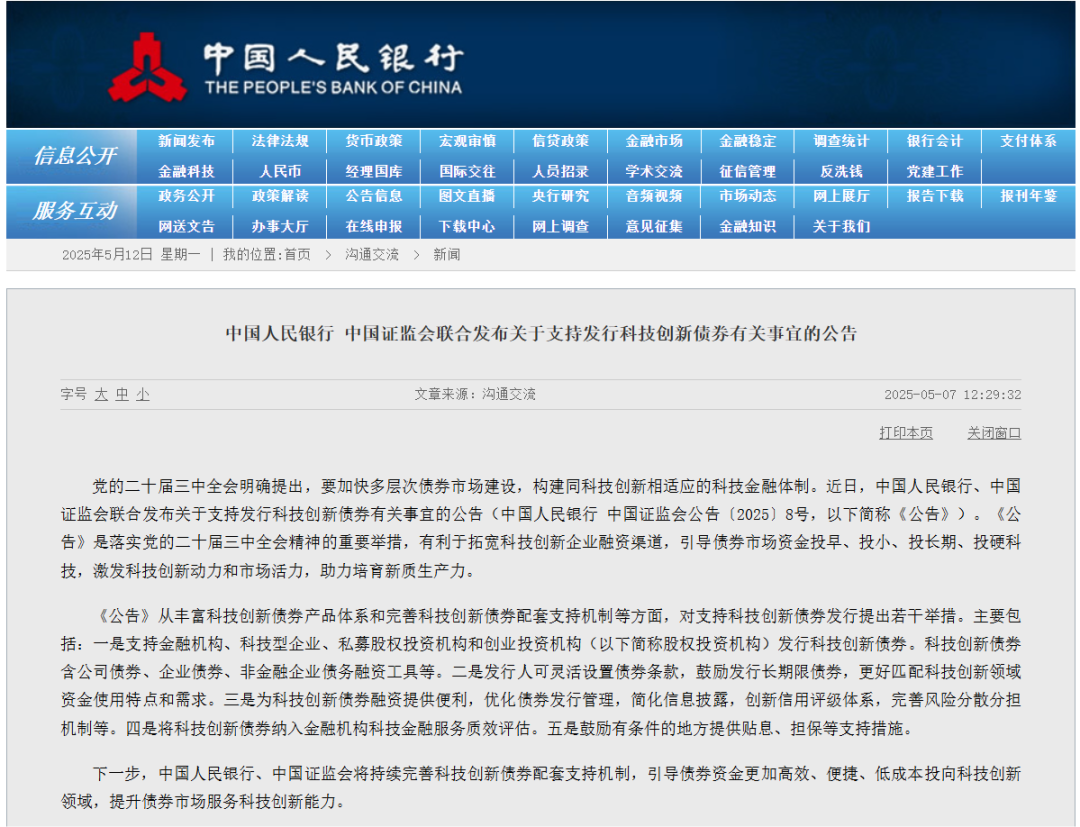Visit the 征信管理 section
This screenshot has height=827, width=1080.
747,171
